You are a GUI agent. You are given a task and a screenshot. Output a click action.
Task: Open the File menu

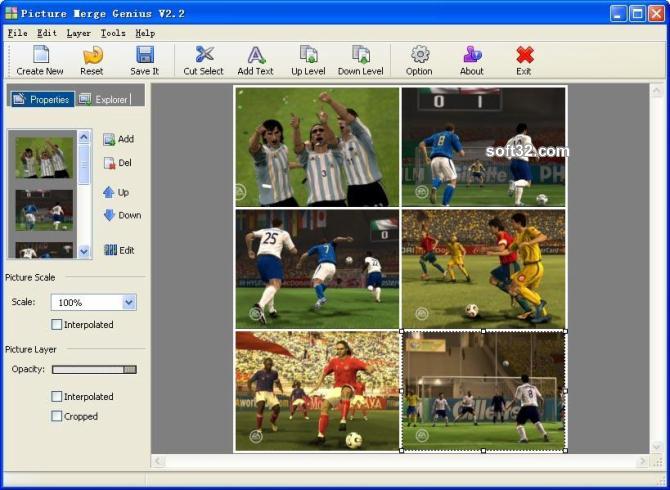tap(18, 33)
